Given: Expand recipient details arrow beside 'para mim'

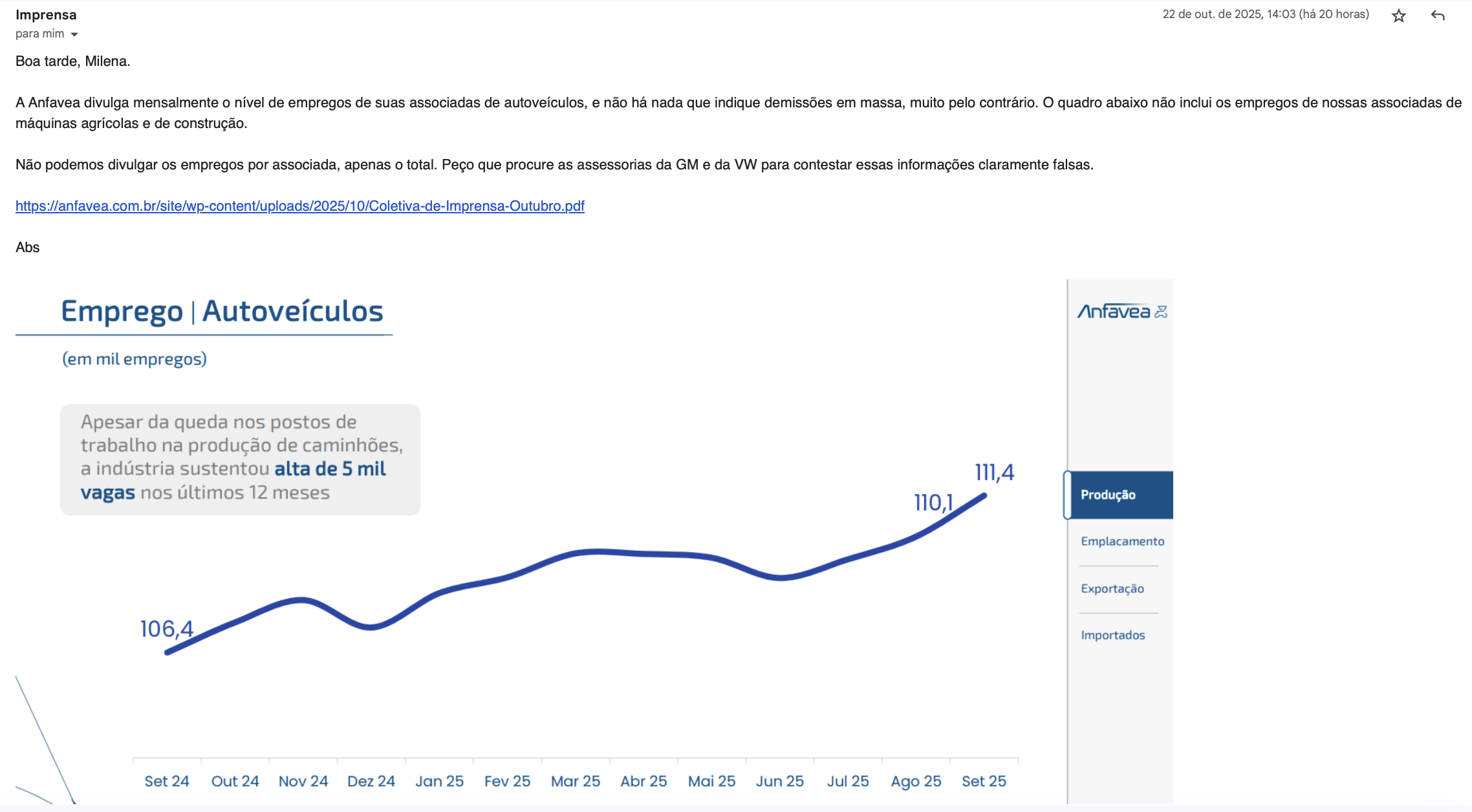Looking at the screenshot, I should pos(74,34).
